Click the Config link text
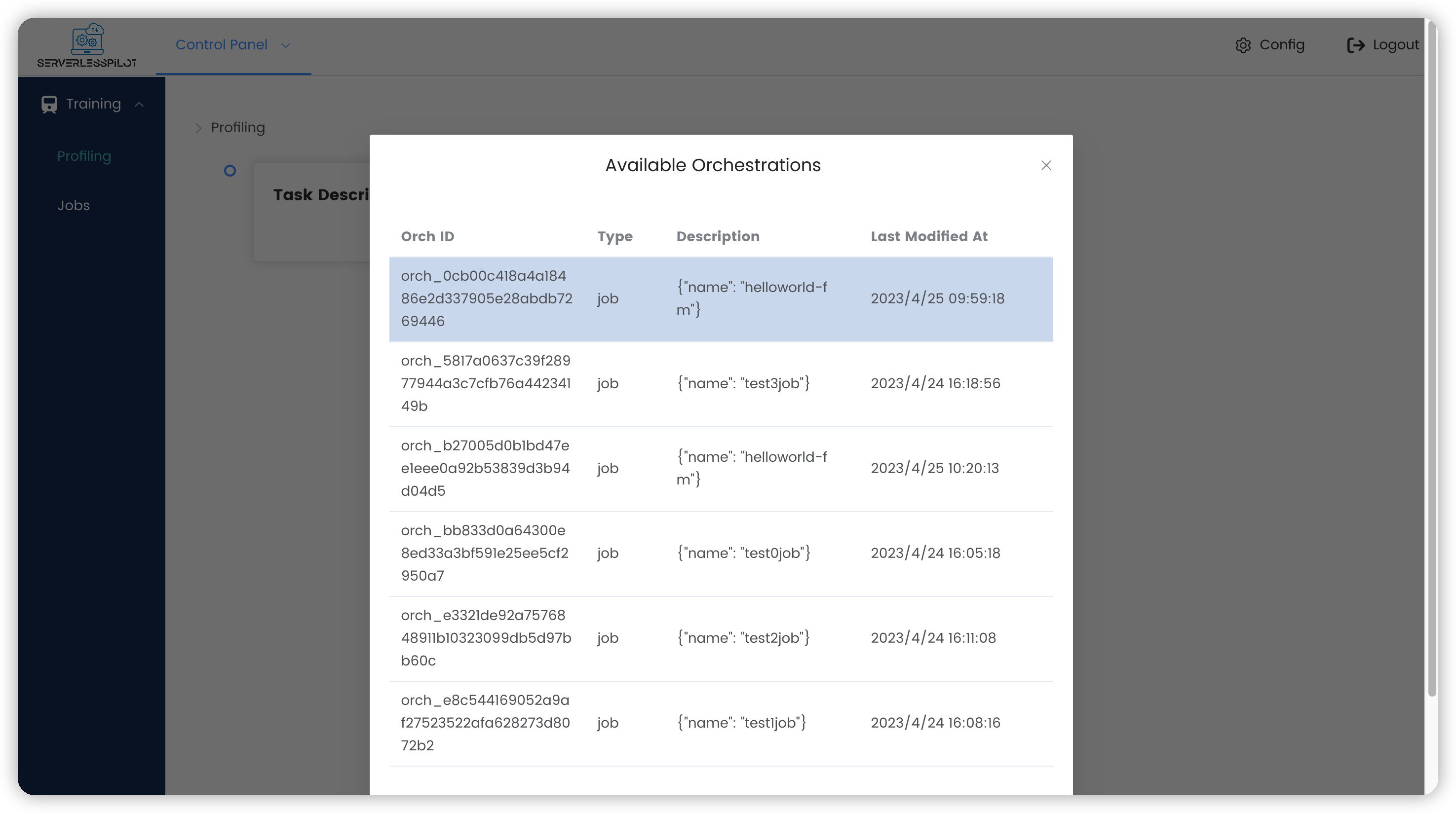The height and width of the screenshot is (813, 1456). coord(1281,44)
